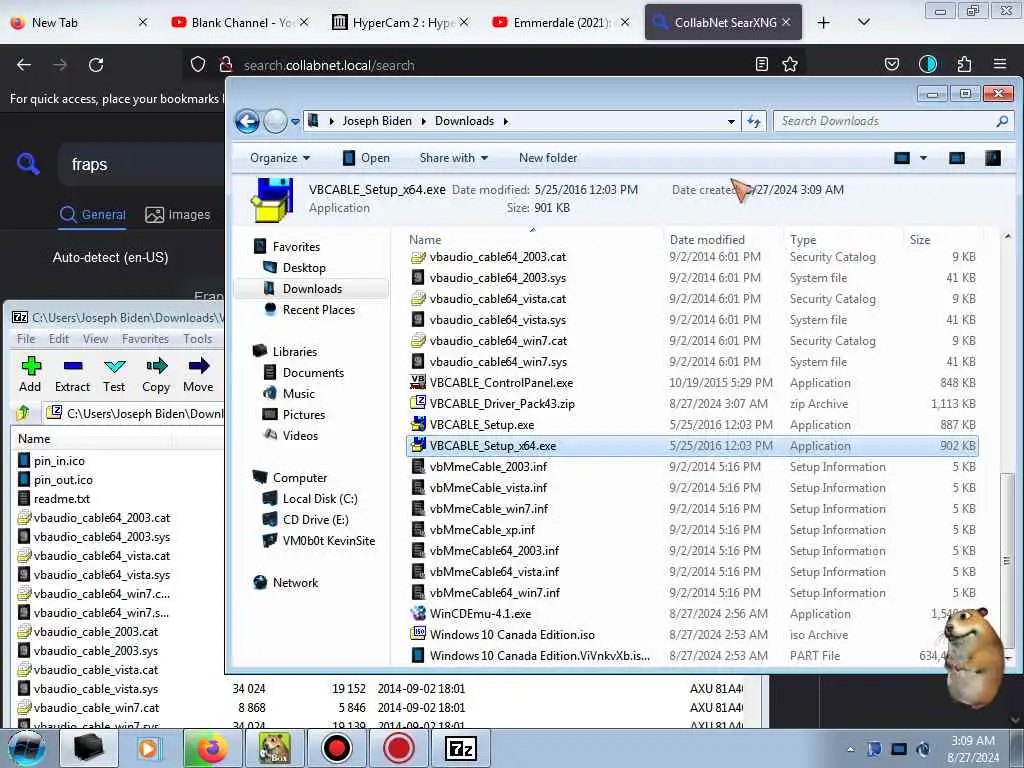Reload the Firefox page
This screenshot has width=1024, height=768.
point(96,65)
